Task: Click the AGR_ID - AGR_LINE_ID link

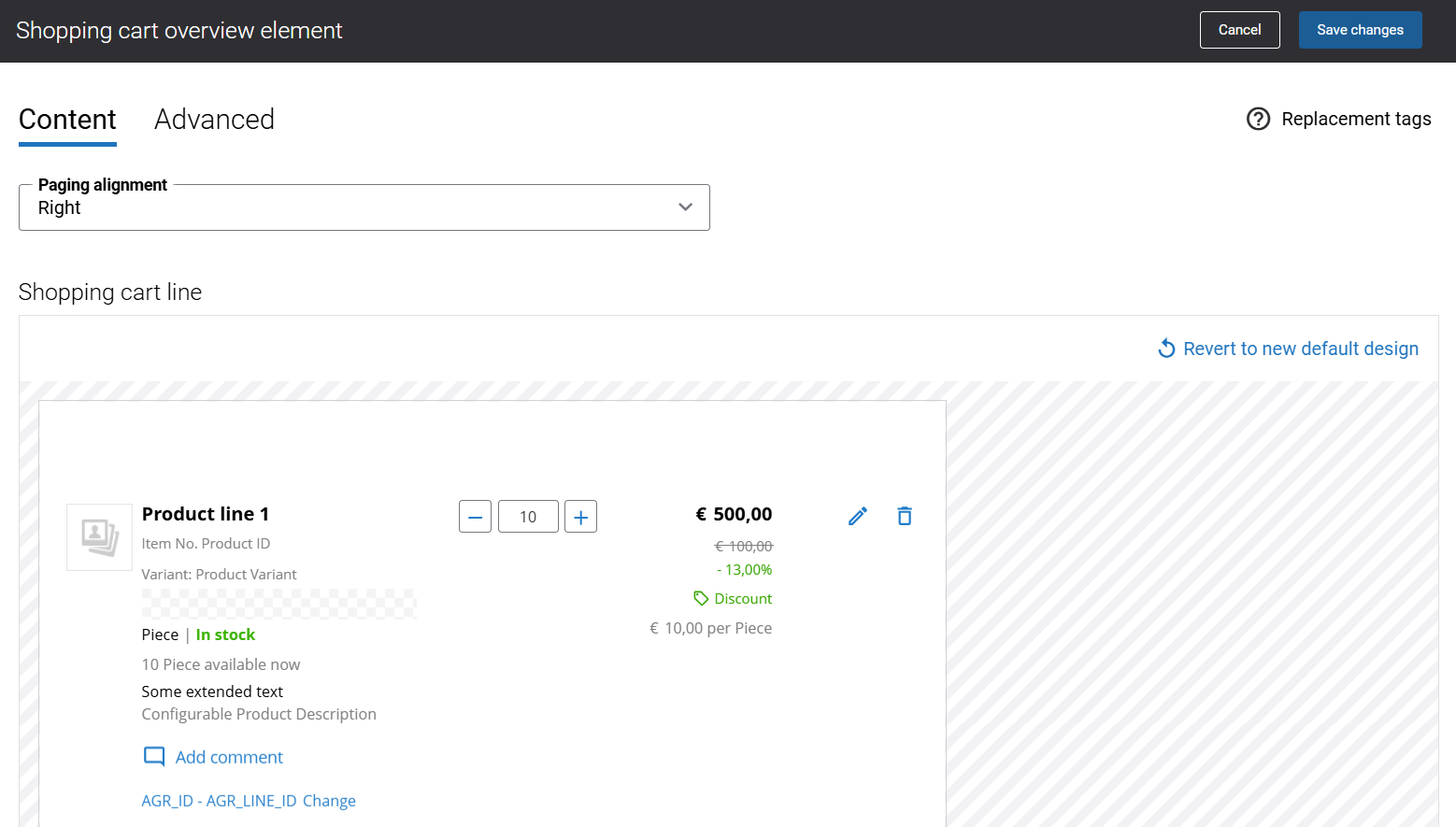Action: [x=219, y=801]
